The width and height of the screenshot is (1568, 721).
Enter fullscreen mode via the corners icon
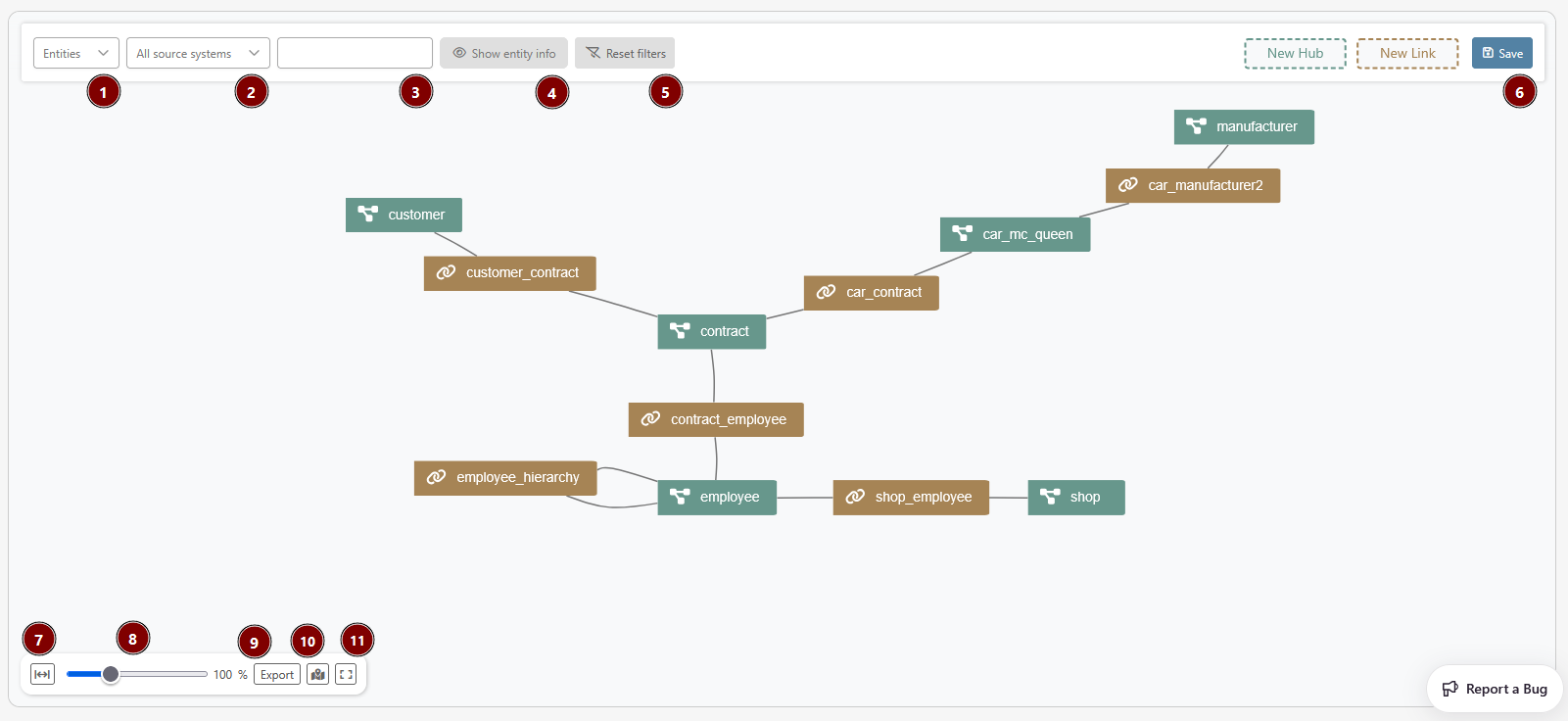click(x=346, y=674)
